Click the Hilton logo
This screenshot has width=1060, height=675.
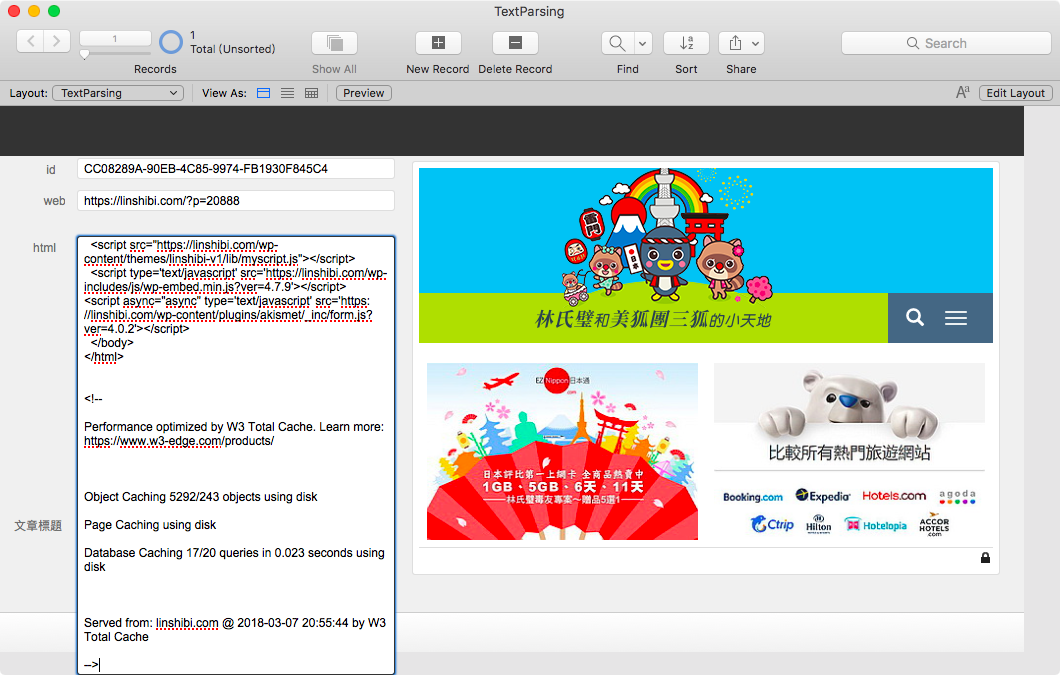pos(819,524)
